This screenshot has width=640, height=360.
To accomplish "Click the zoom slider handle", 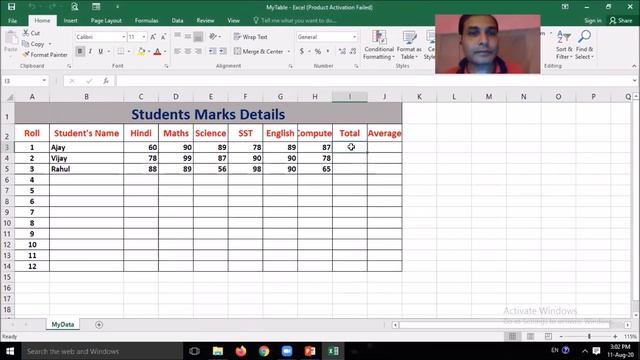I will [x=589, y=336].
